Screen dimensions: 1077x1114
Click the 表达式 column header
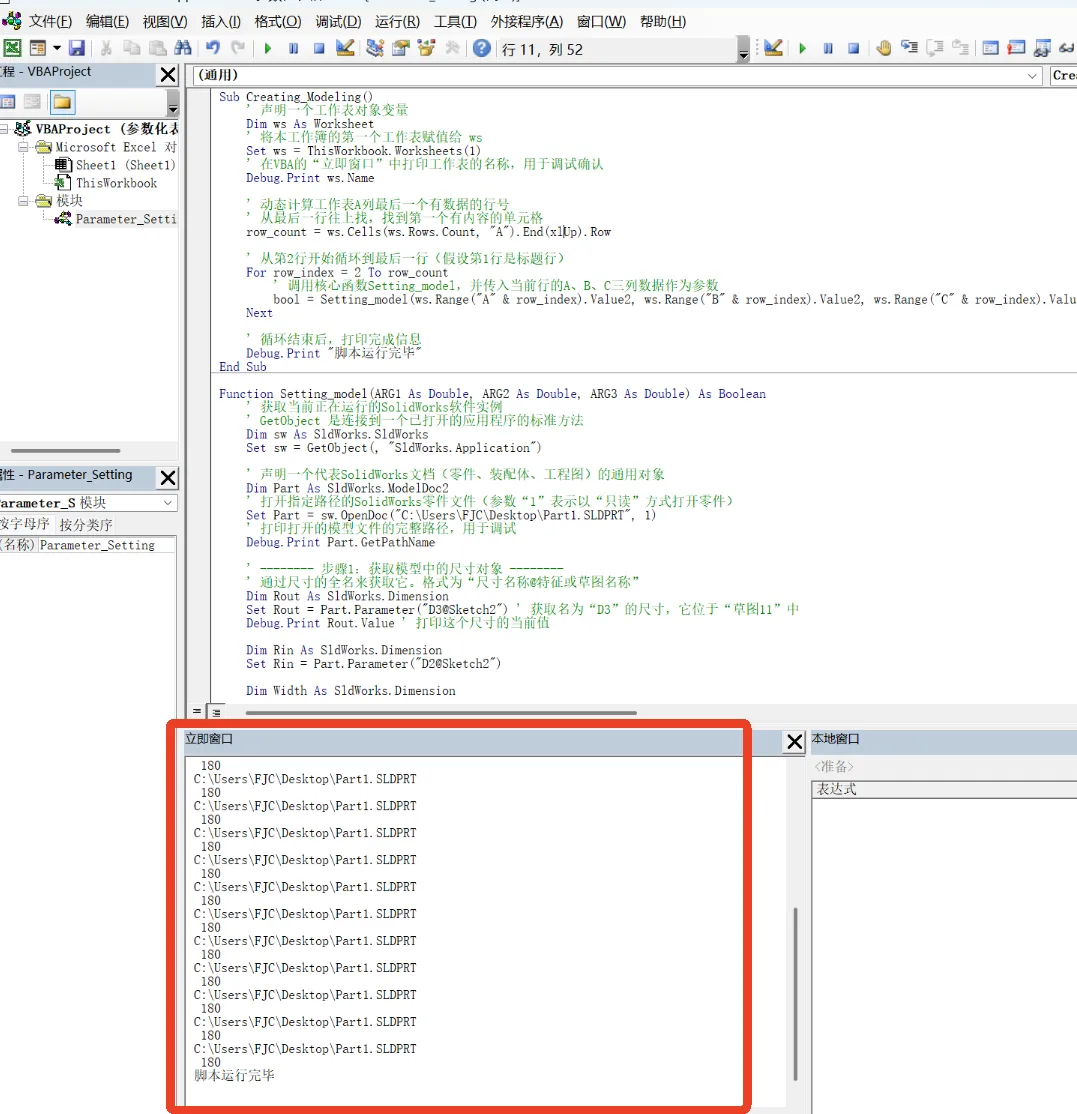pyautogui.click(x=944, y=789)
